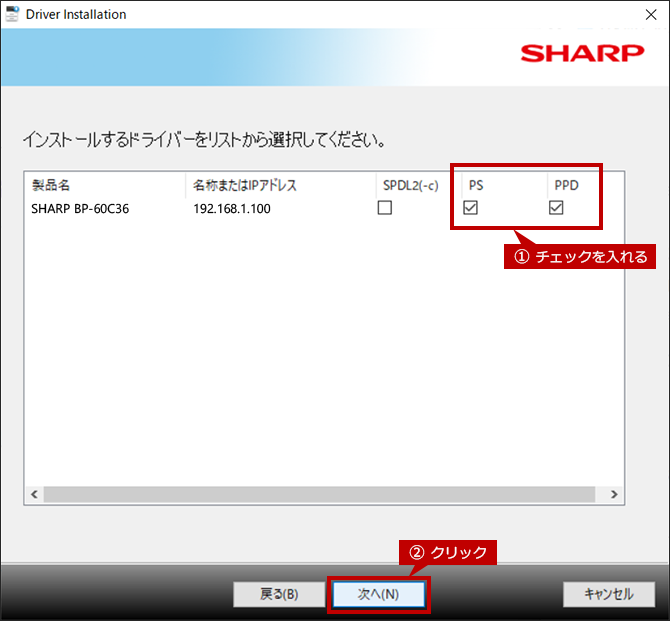Click the left arrow of horizontal scrollbar
The image size is (670, 621).
click(34, 494)
